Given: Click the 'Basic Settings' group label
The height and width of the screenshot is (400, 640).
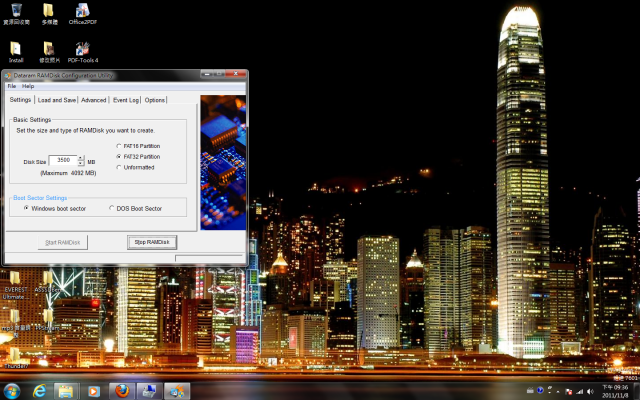Looking at the screenshot, I should coord(32,120).
